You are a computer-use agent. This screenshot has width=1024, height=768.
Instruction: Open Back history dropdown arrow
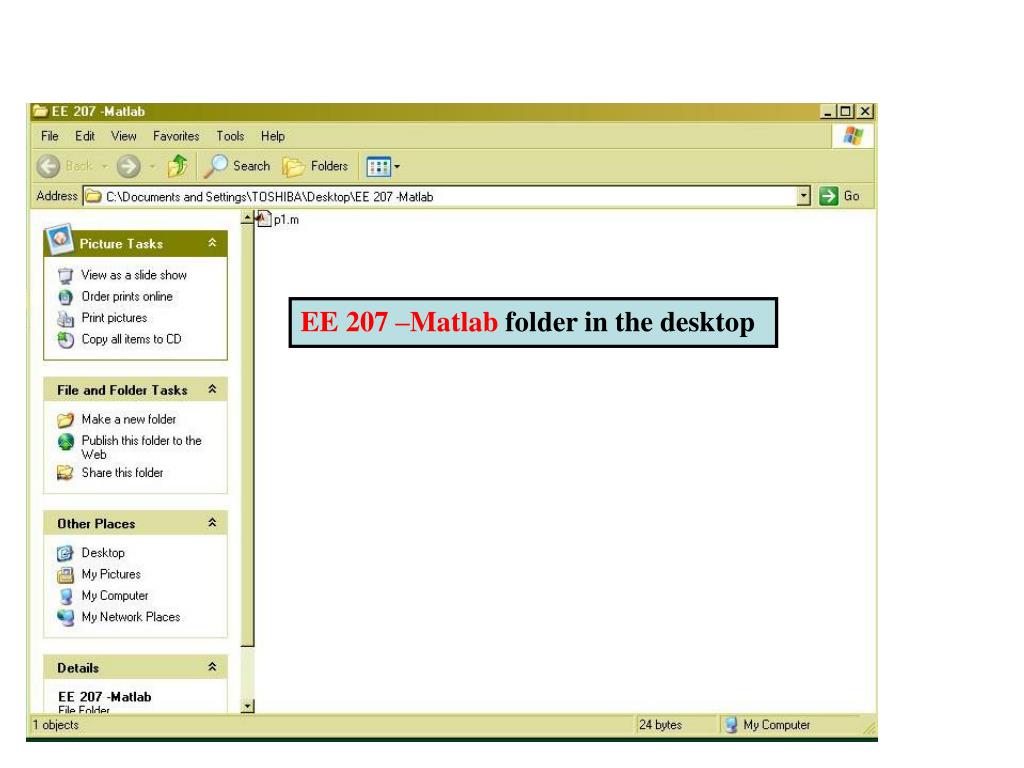(104, 167)
